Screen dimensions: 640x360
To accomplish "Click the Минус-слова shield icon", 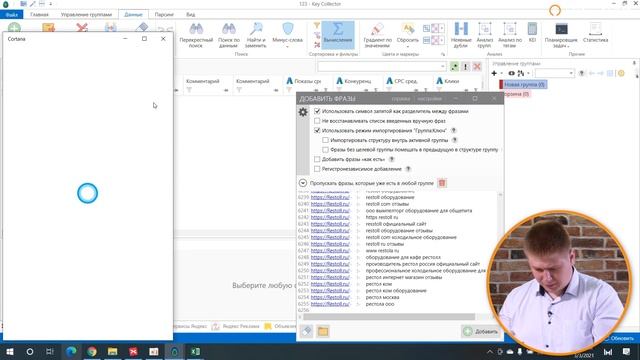I will tap(288, 29).
